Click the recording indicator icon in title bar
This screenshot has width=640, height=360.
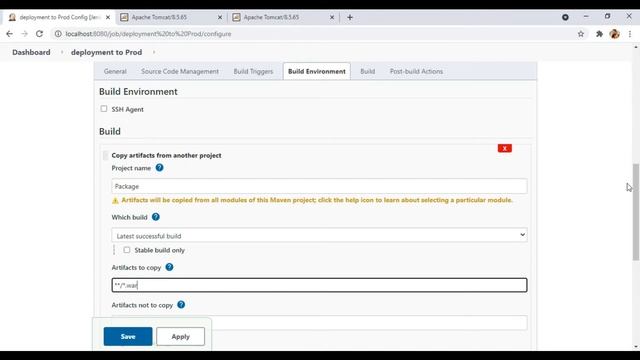click(565, 17)
